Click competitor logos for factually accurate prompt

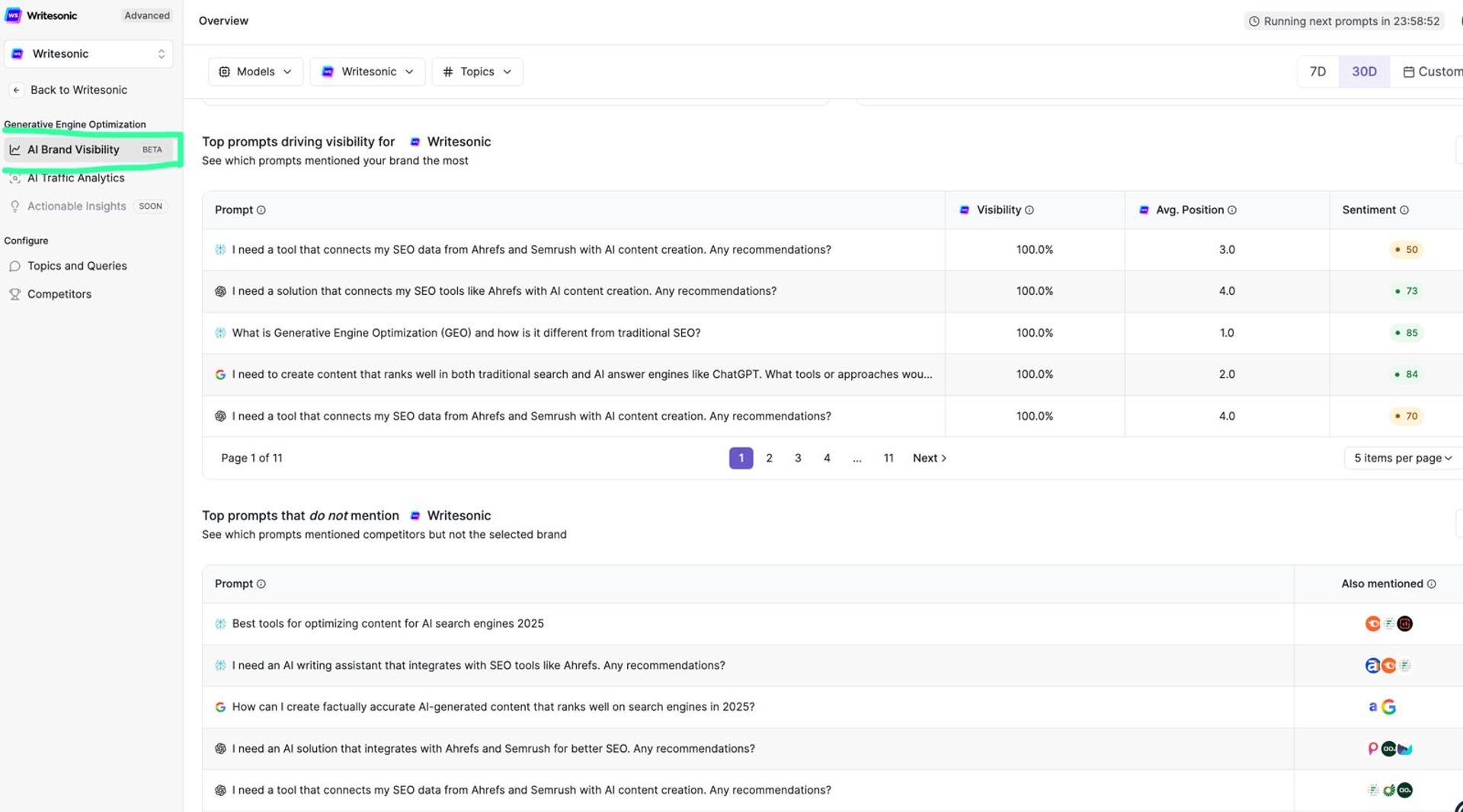click(1382, 707)
